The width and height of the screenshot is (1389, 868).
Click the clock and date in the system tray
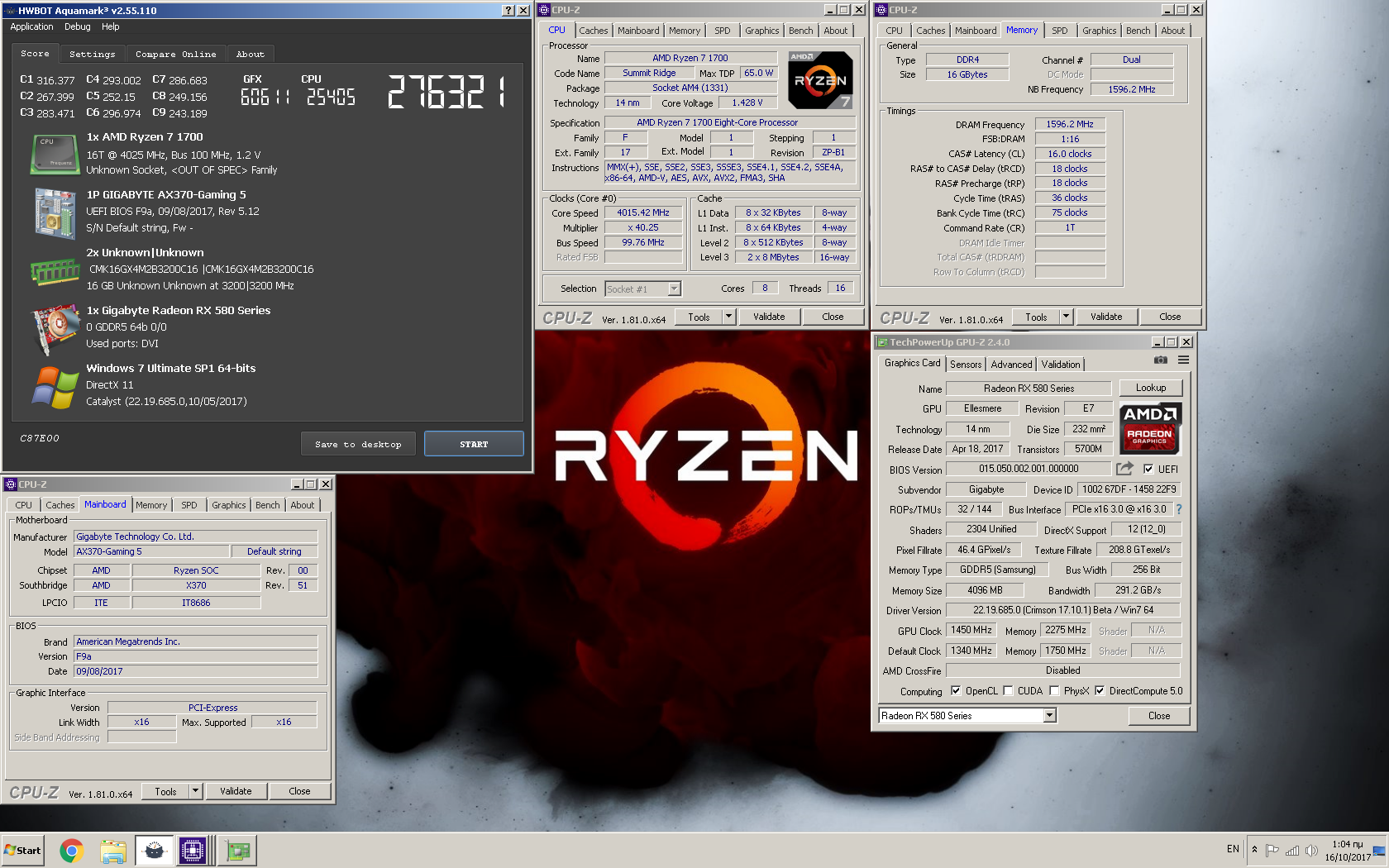1348,851
